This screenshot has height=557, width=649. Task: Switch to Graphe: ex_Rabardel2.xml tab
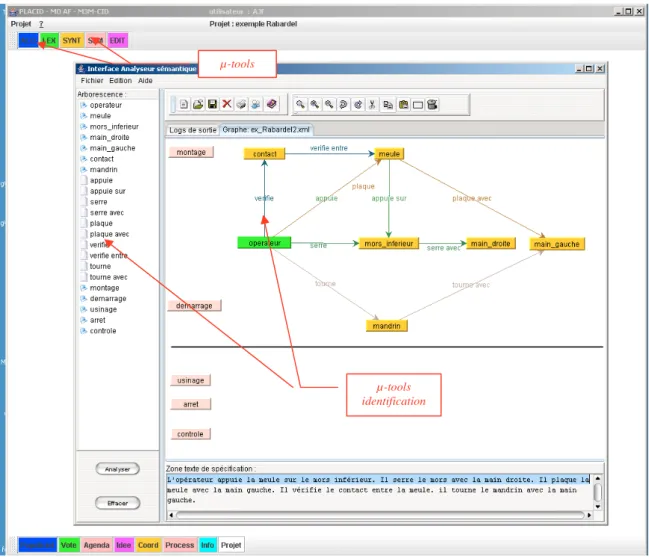click(266, 130)
